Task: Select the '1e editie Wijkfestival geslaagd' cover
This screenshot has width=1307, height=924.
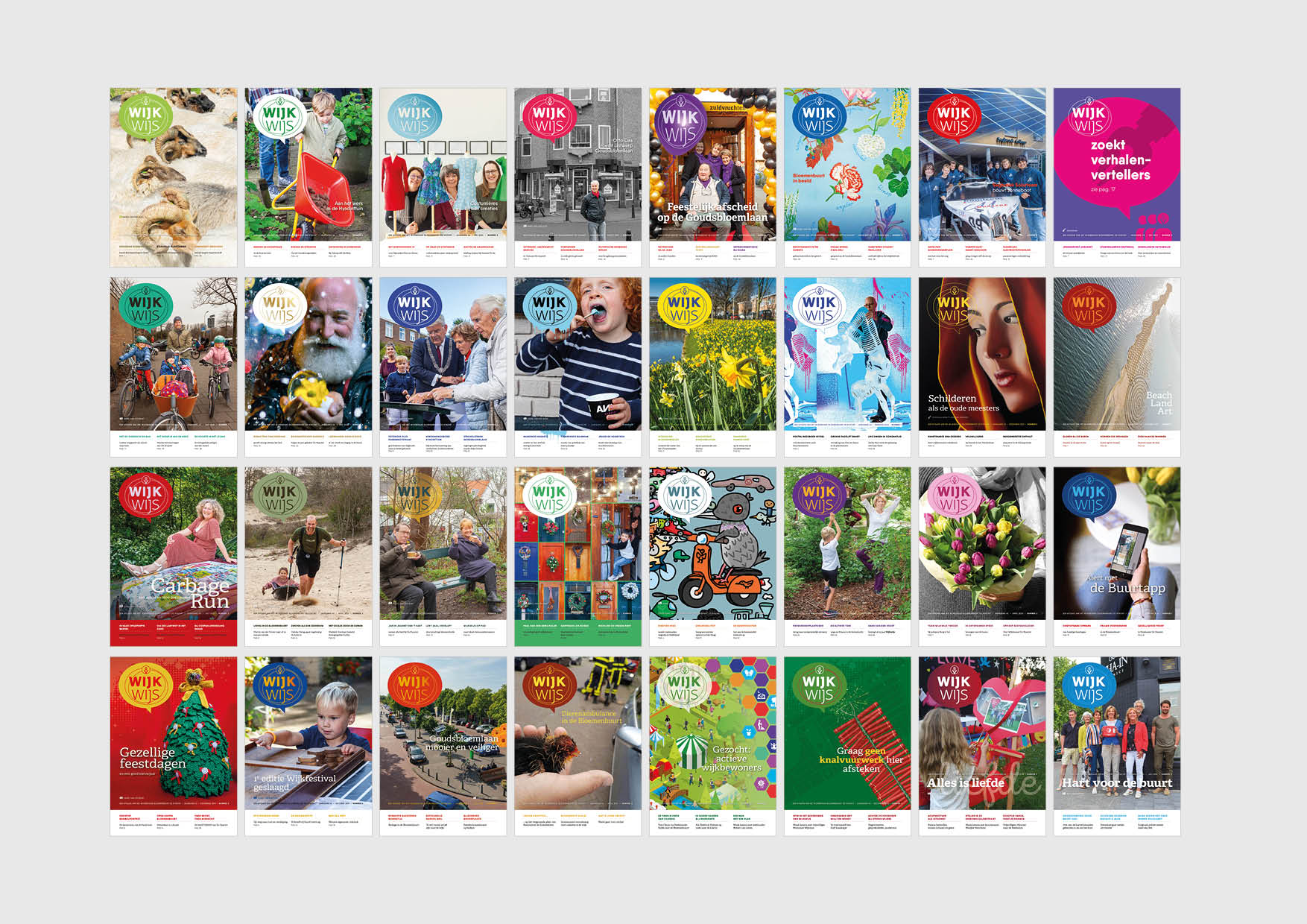Action: 308,746
